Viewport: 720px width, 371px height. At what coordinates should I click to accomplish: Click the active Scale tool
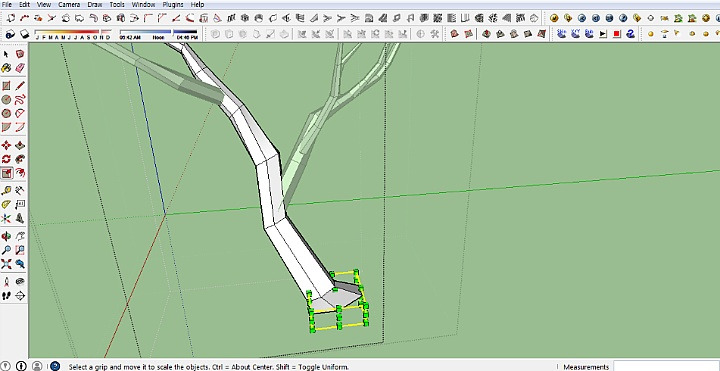6,173
